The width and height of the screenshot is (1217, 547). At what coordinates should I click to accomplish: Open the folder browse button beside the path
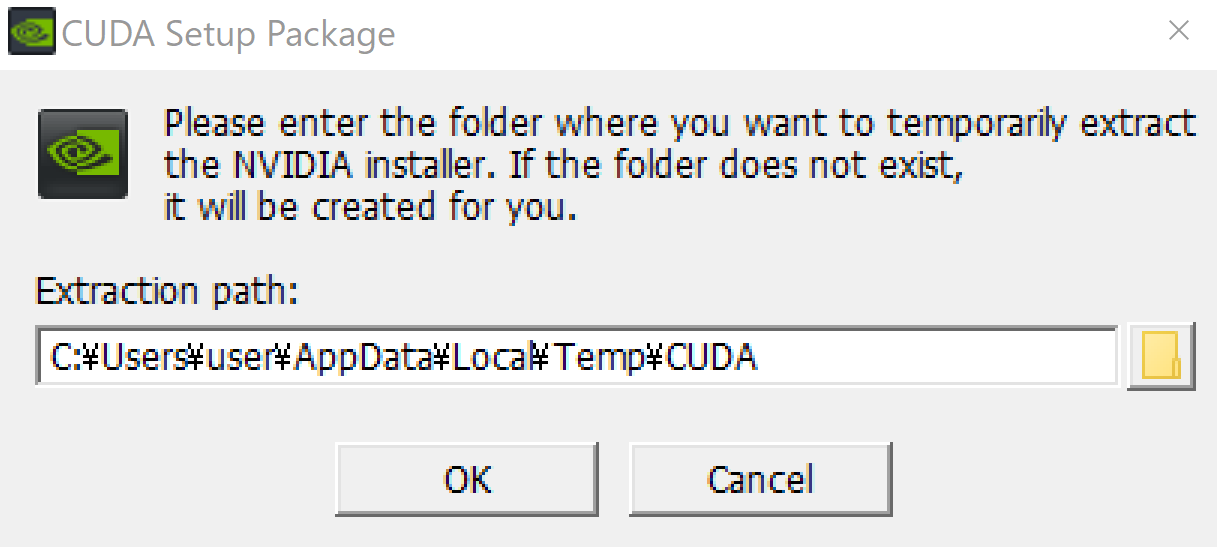coord(1161,357)
